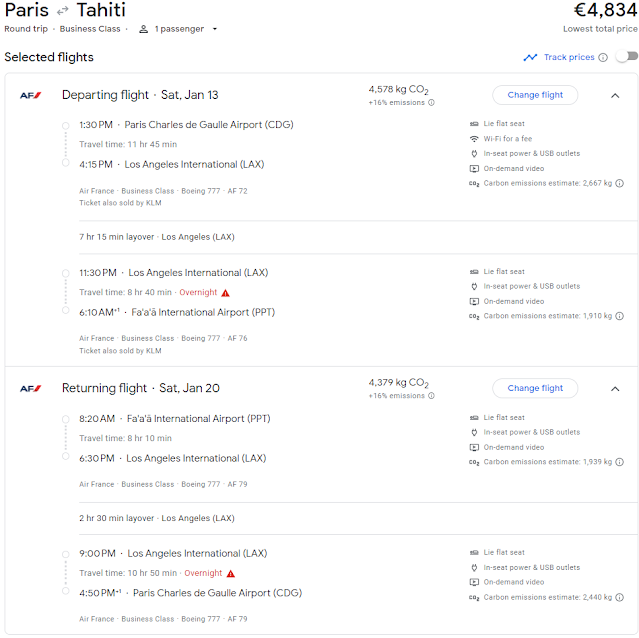
Task: Click info icon beside 4,379 kg emissions
Action: (431, 396)
